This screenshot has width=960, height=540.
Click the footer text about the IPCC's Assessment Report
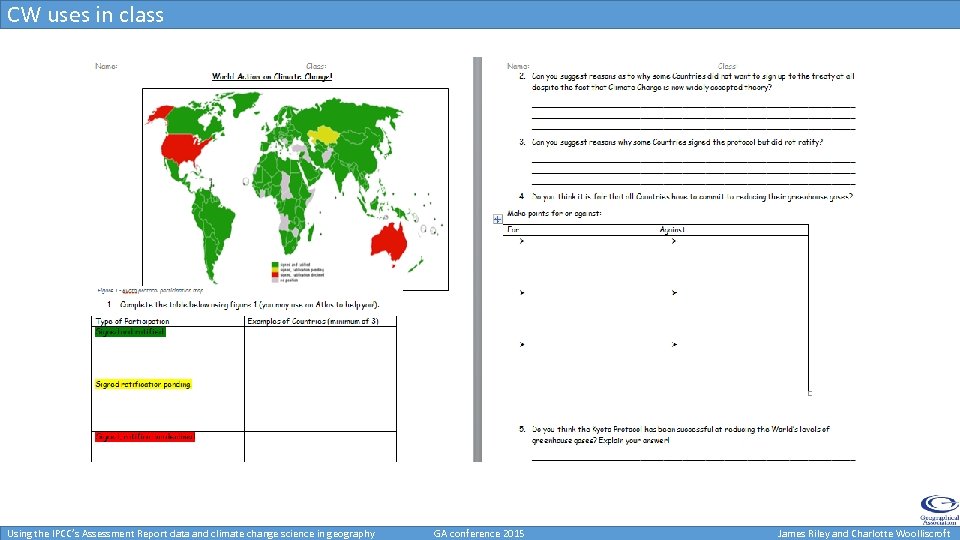[191, 533]
